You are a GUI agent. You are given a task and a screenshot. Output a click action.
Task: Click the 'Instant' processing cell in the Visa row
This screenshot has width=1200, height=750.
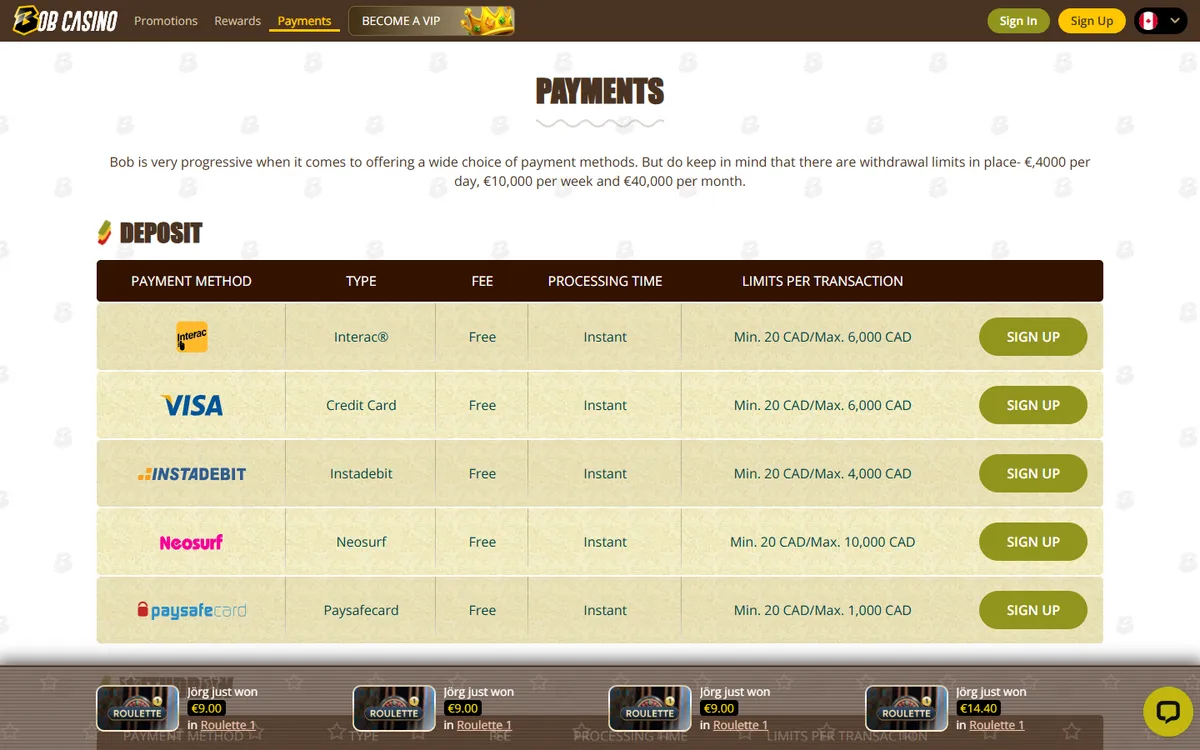click(605, 405)
